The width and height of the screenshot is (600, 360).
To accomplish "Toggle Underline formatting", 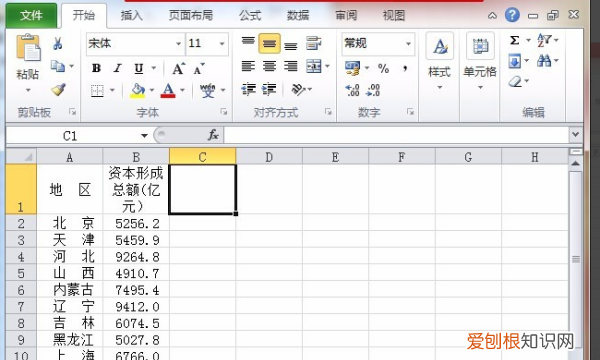I will click(139, 68).
